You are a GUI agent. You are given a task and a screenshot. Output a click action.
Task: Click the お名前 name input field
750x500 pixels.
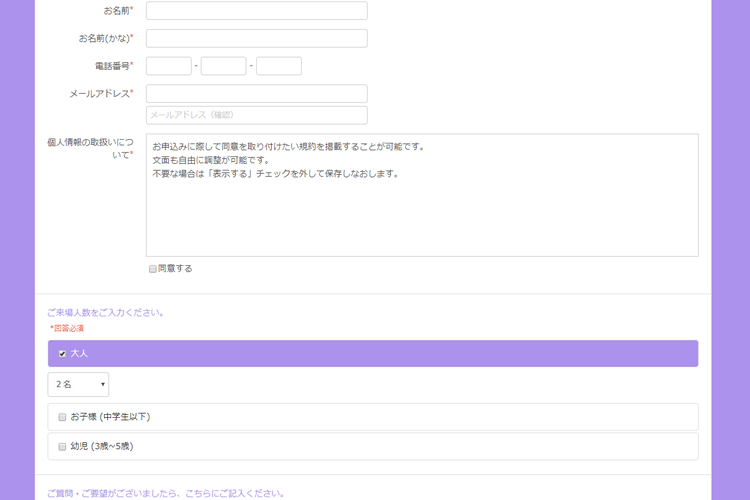256,11
